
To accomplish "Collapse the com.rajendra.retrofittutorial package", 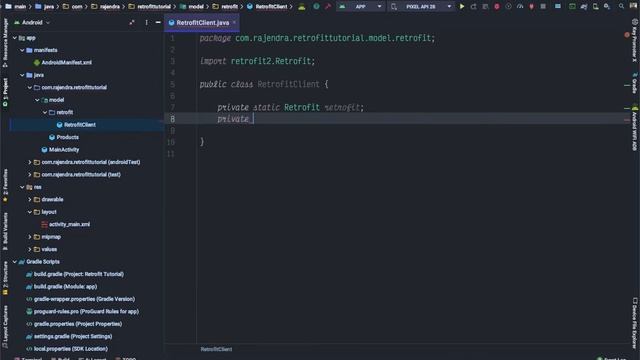I will coord(29,87).
